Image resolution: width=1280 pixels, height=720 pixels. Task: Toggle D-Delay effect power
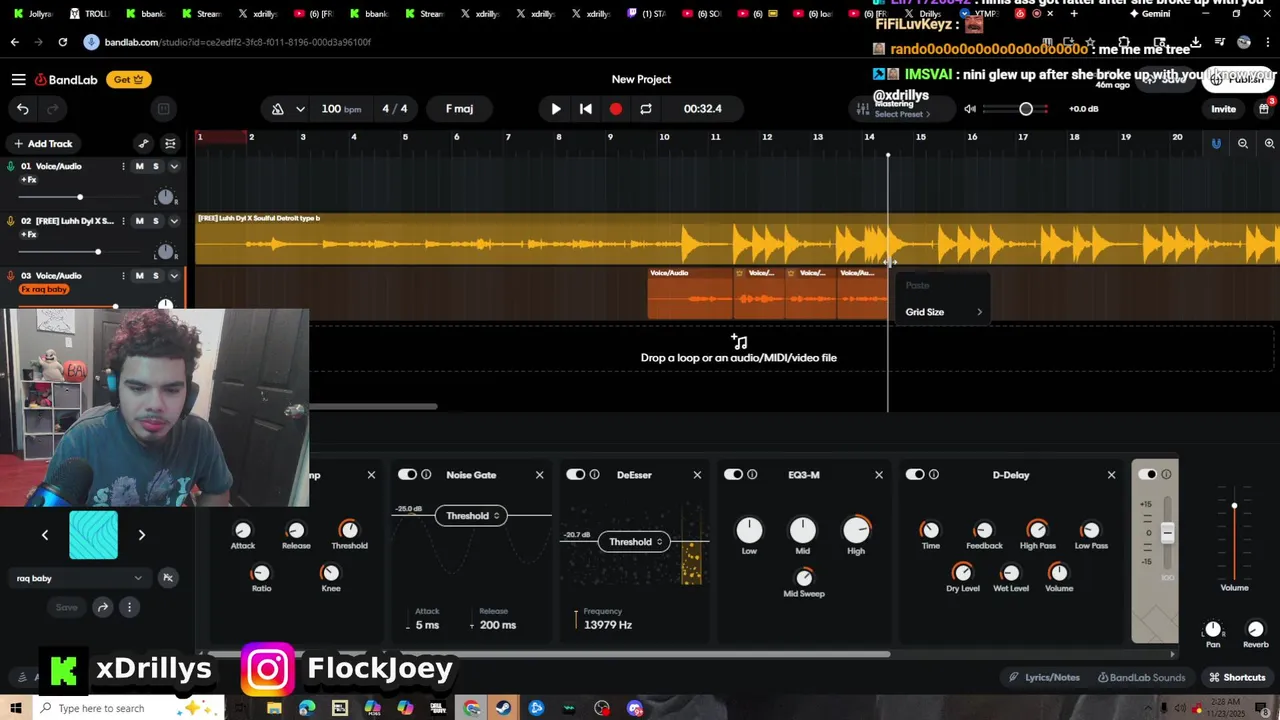(x=915, y=475)
